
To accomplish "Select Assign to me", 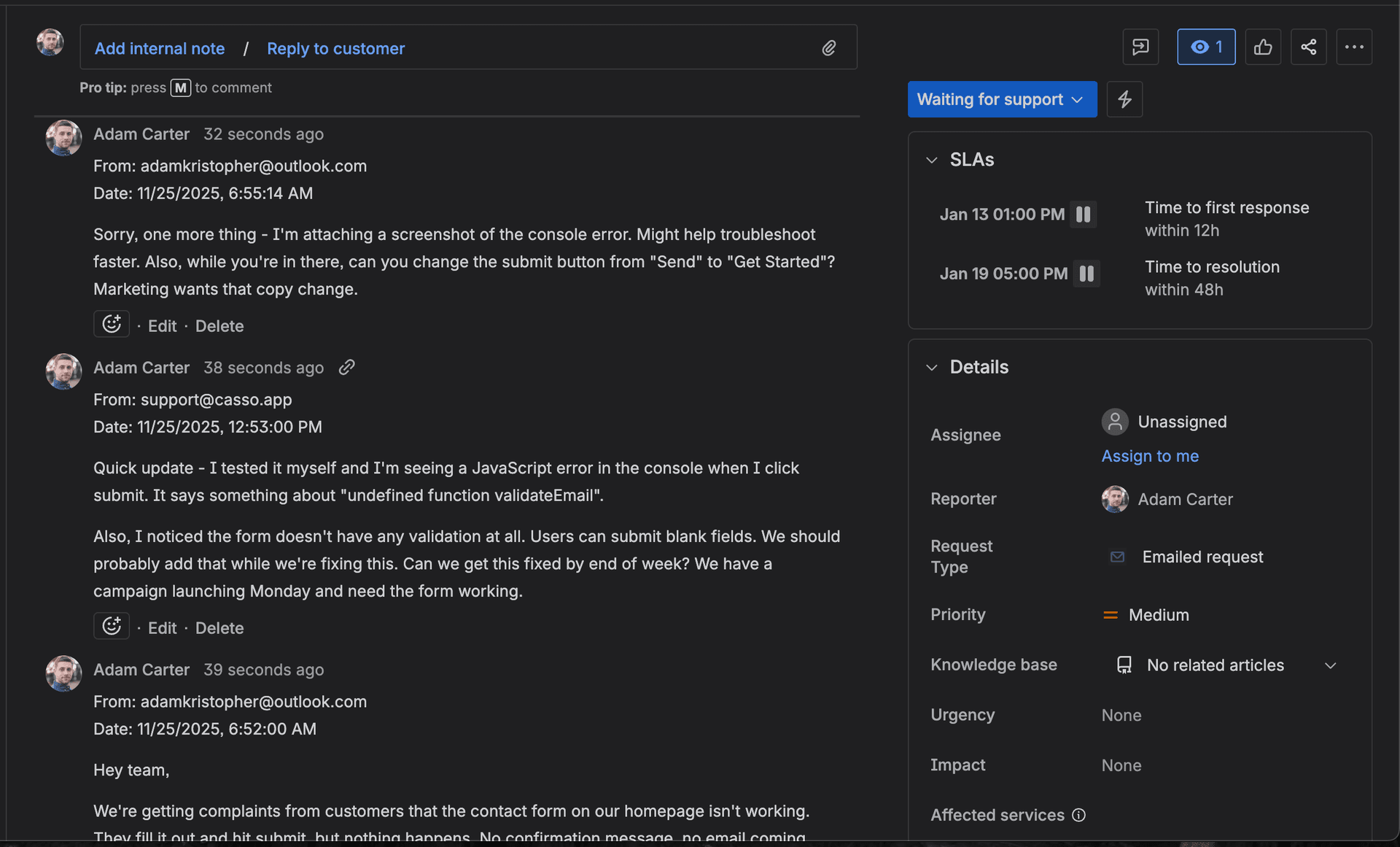I will [1150, 456].
